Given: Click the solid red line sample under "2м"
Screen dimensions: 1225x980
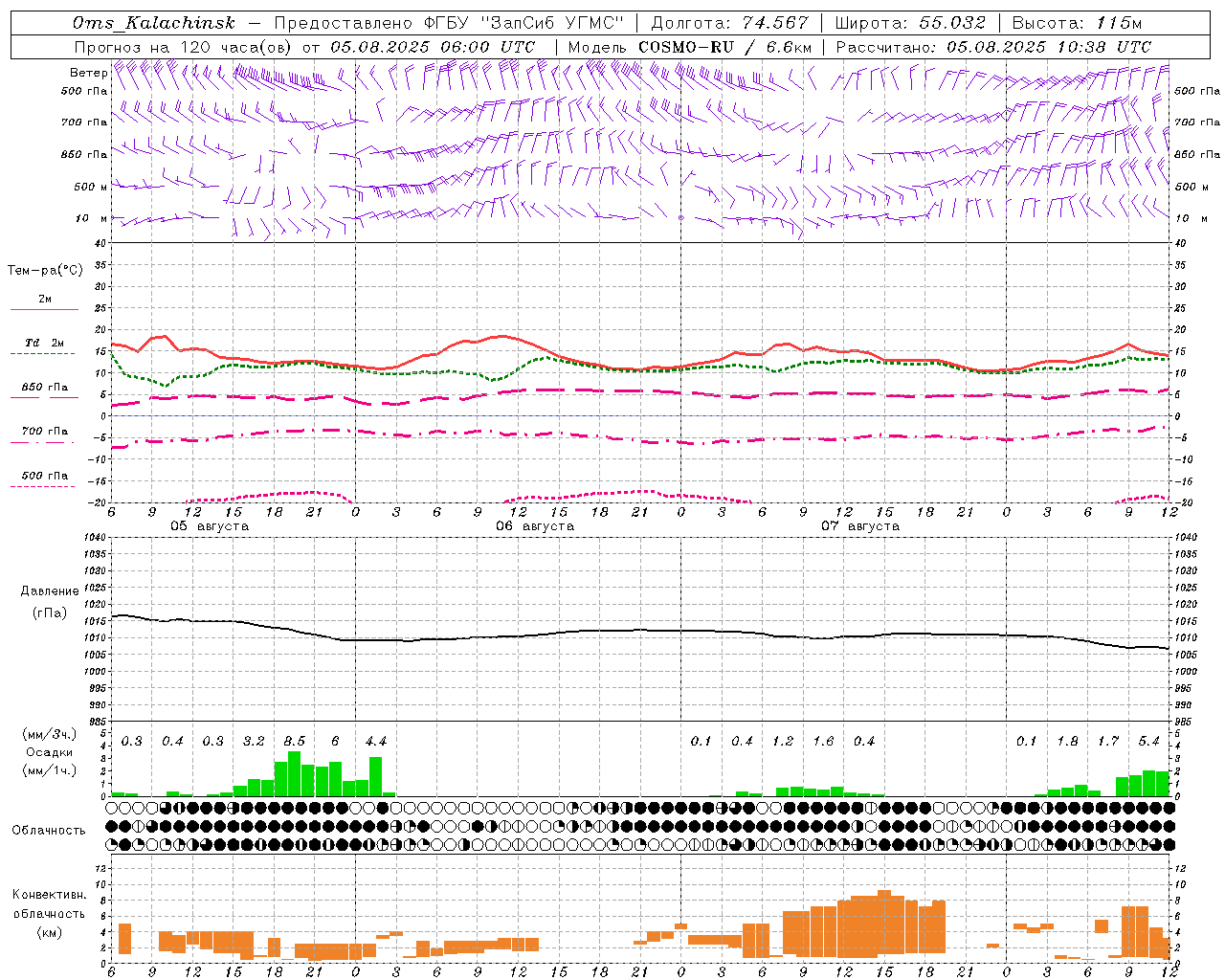Looking at the screenshot, I should 44,309.
